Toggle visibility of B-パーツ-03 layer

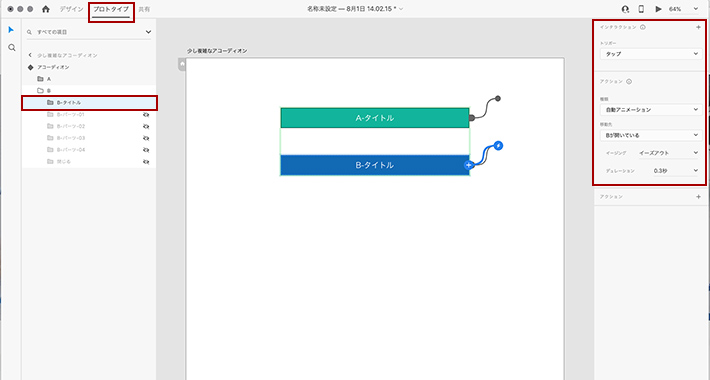point(146,138)
